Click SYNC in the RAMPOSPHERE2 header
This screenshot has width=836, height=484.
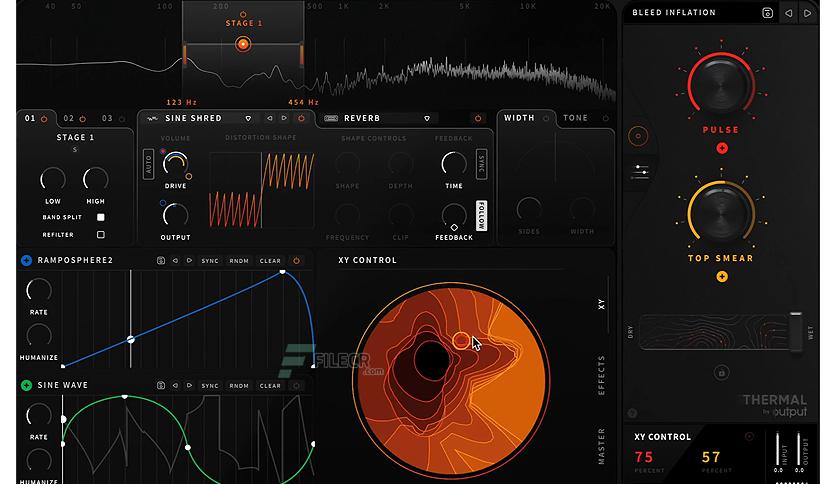(210, 261)
